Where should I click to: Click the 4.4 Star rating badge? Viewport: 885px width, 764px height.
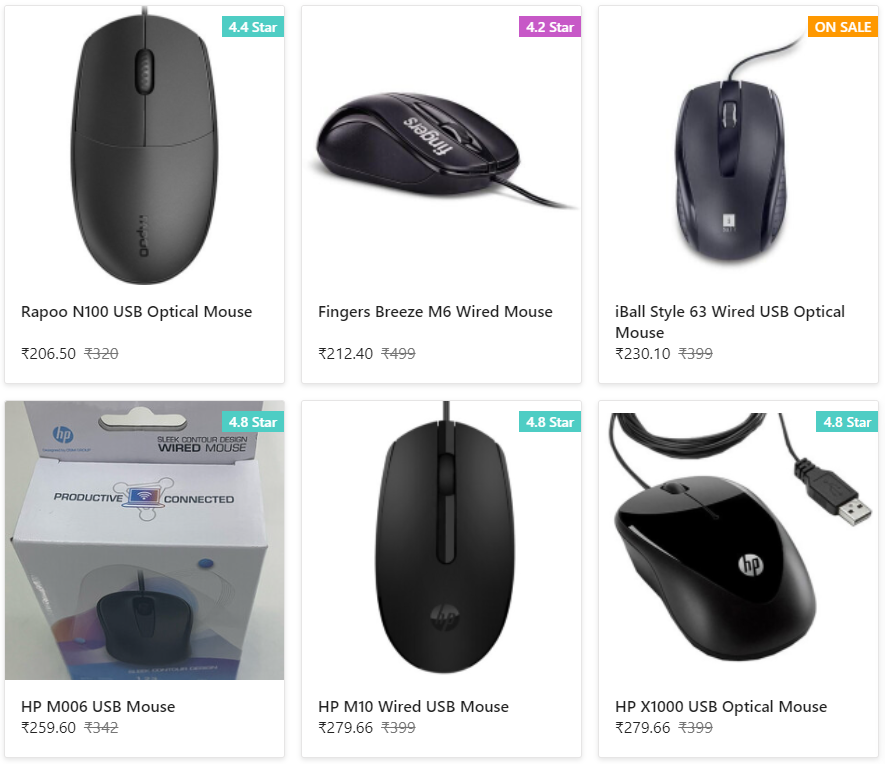tap(252, 27)
